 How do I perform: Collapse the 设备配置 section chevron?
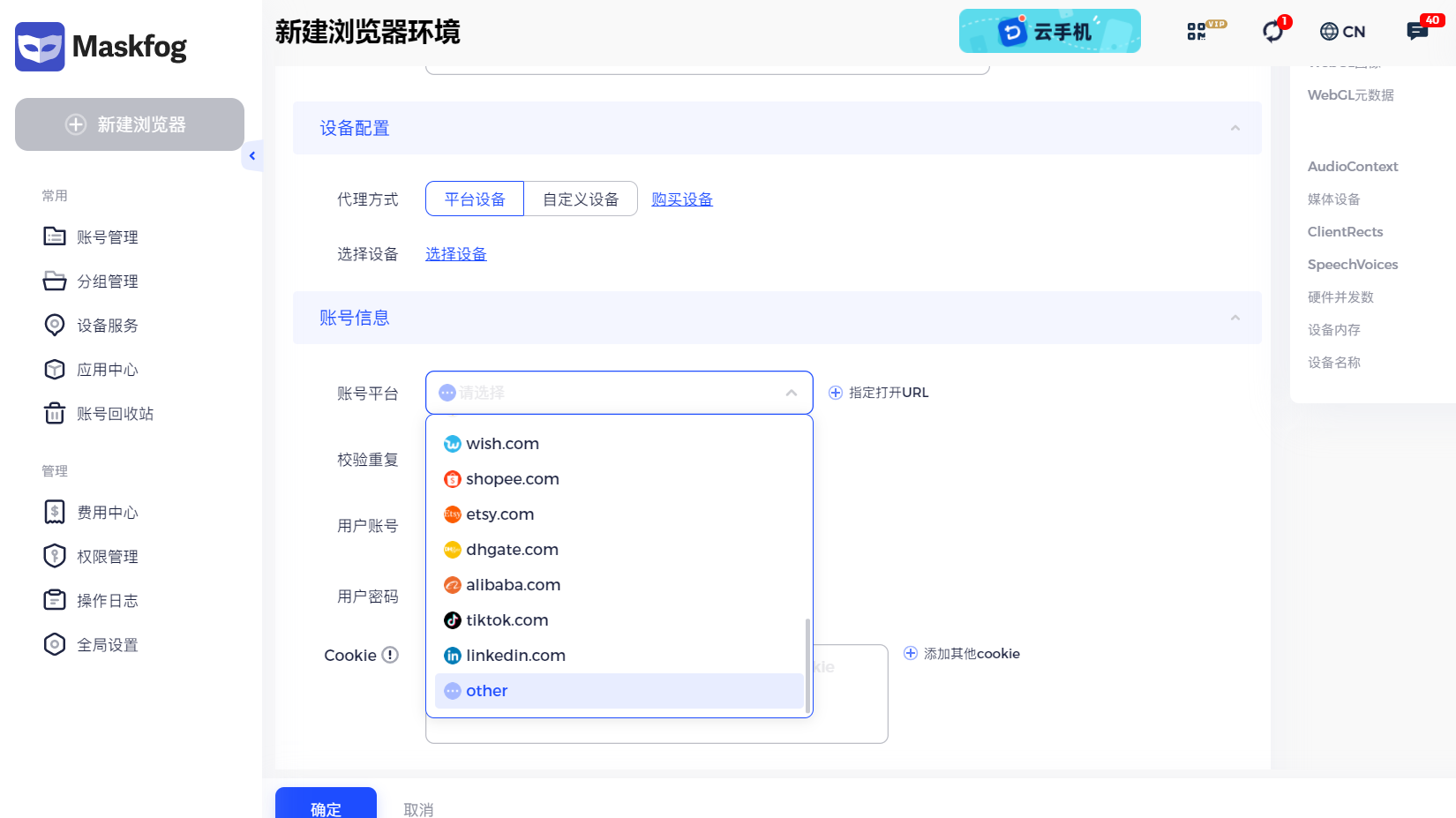coord(1235,128)
